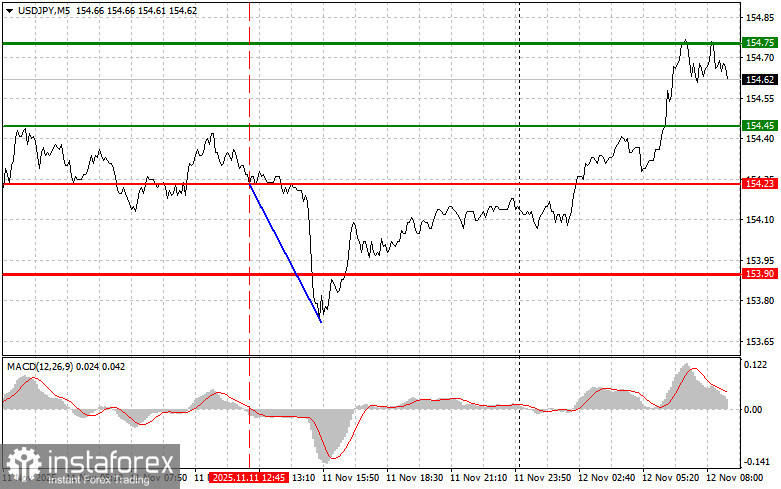Image resolution: width=781 pixels, height=489 pixels.
Task: Select the green 154.45 price label
Action: [760, 125]
